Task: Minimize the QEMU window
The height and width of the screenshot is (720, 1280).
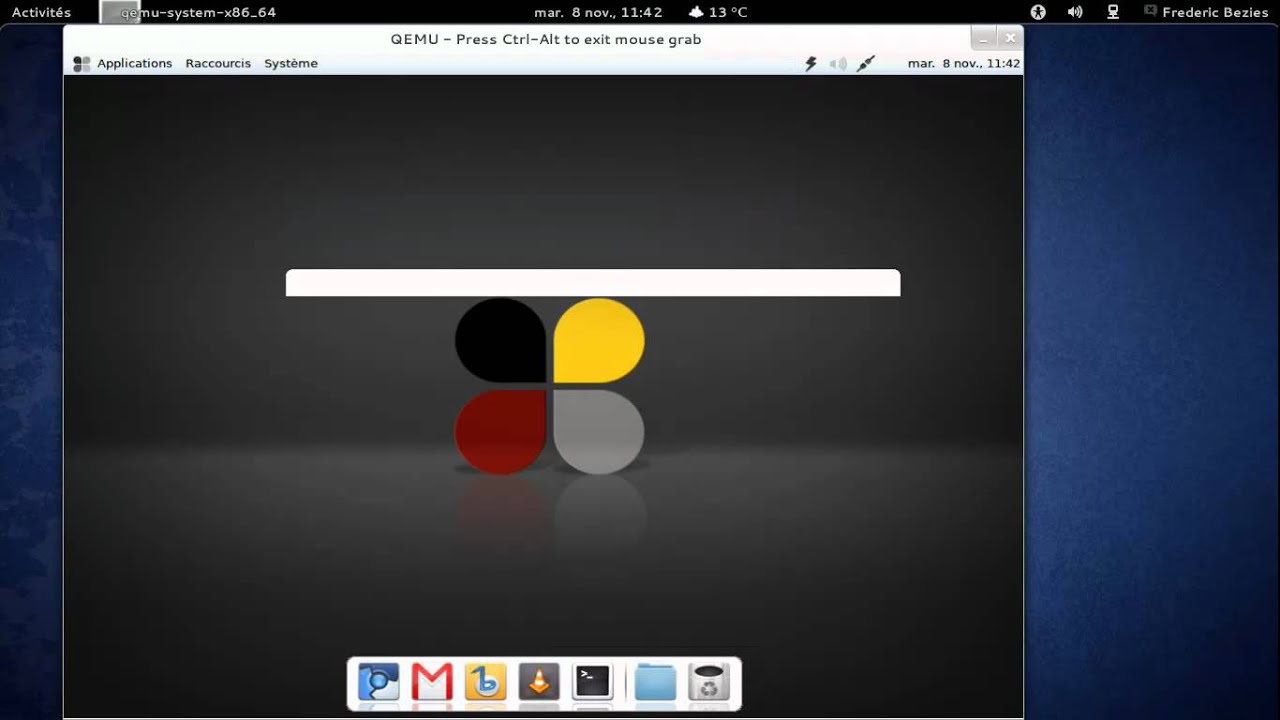Action: tap(984, 39)
